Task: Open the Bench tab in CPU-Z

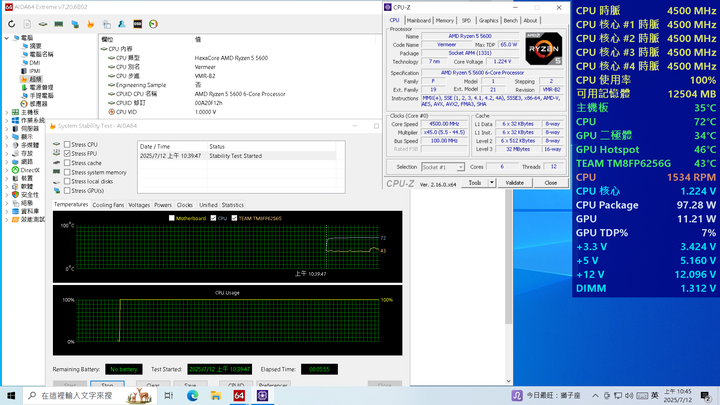Action: [510, 21]
